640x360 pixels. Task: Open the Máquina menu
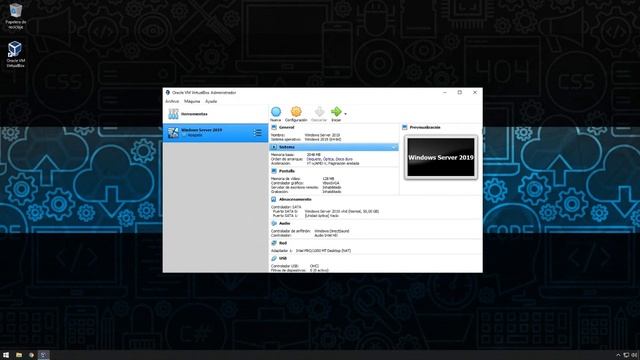[192, 101]
